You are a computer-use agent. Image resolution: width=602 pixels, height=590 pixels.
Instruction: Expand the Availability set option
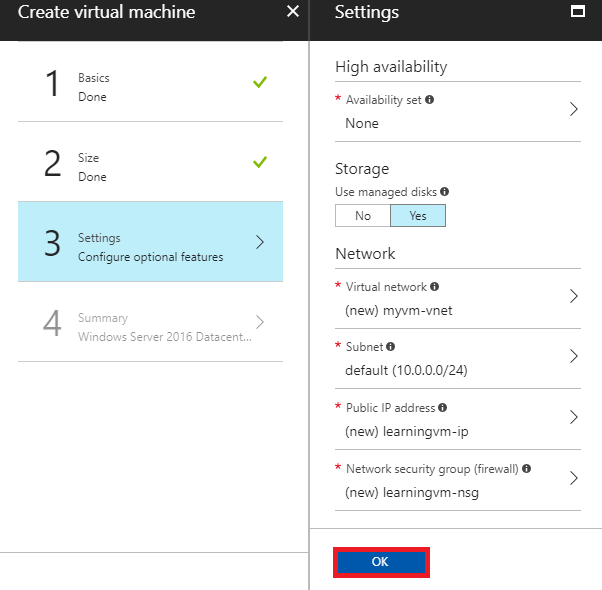[574, 110]
